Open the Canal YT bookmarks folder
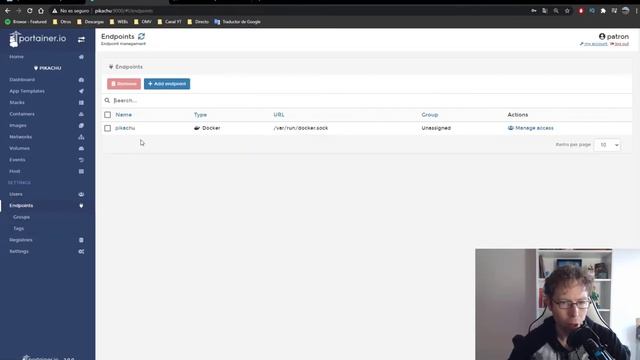The image size is (640, 360). [169, 22]
